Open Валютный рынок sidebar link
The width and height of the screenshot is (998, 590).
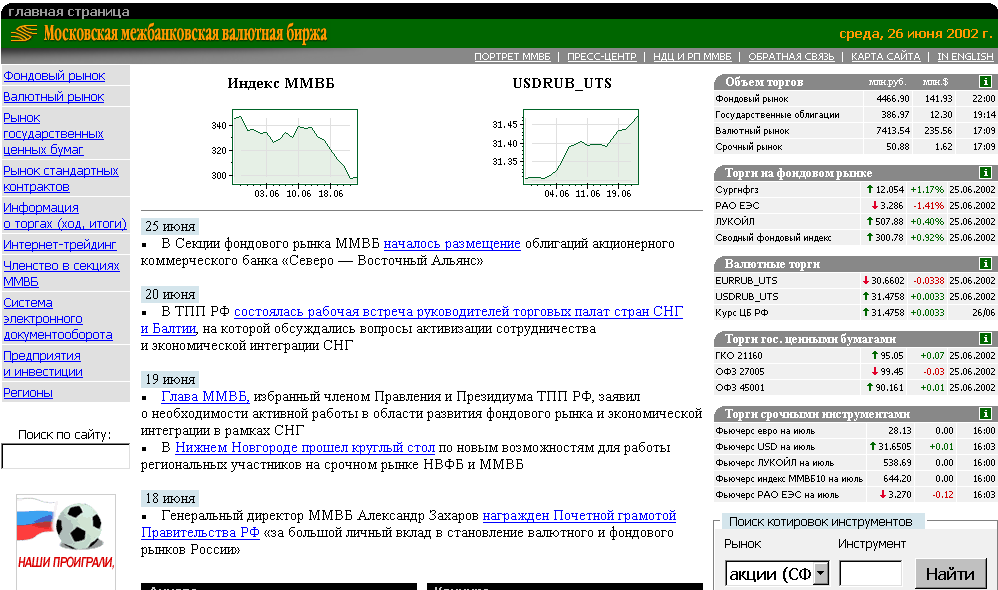[53, 97]
